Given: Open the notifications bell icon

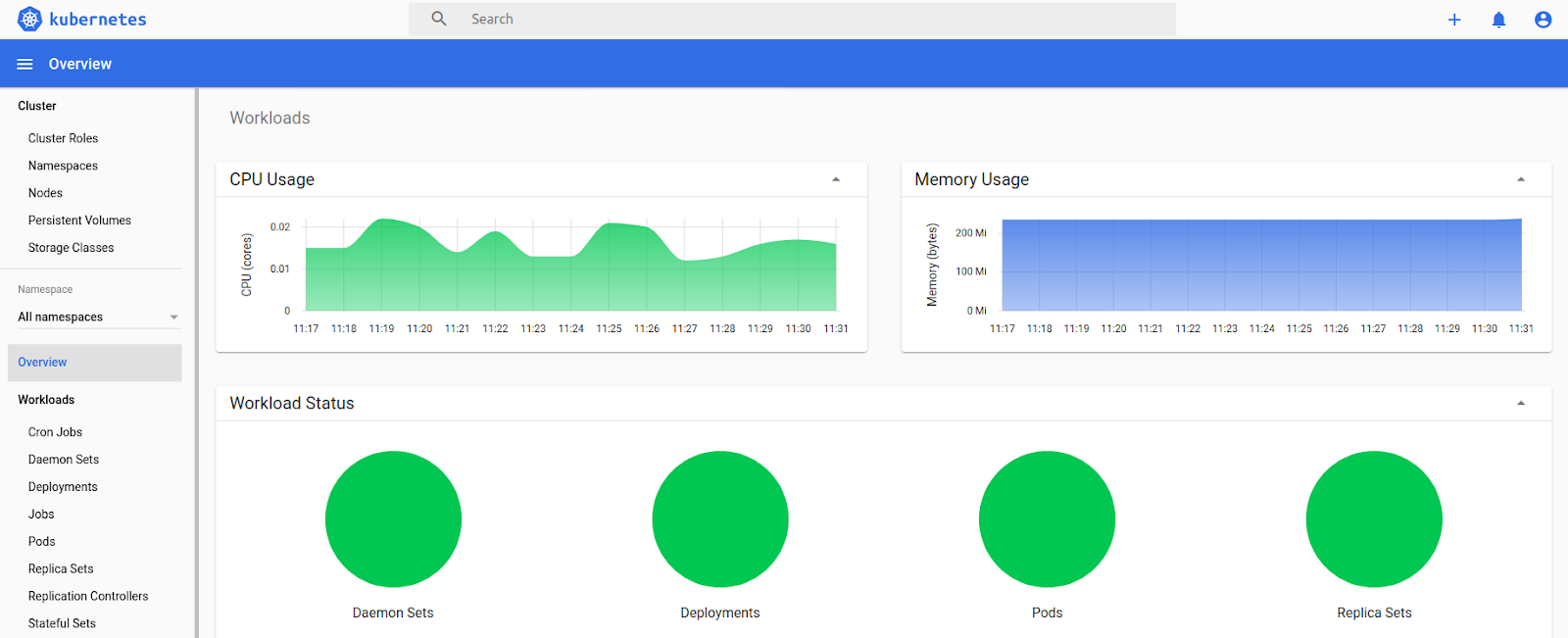Looking at the screenshot, I should [x=1498, y=20].
